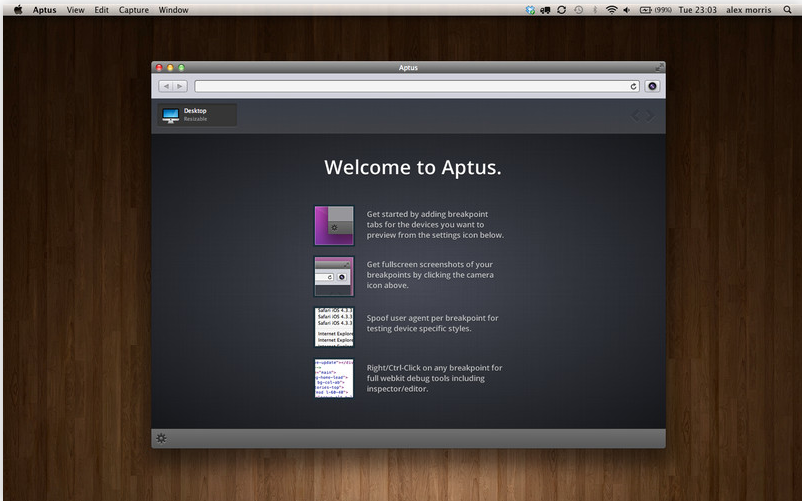Go back with the left arrow button
This screenshot has height=501, width=802.
click(166, 86)
